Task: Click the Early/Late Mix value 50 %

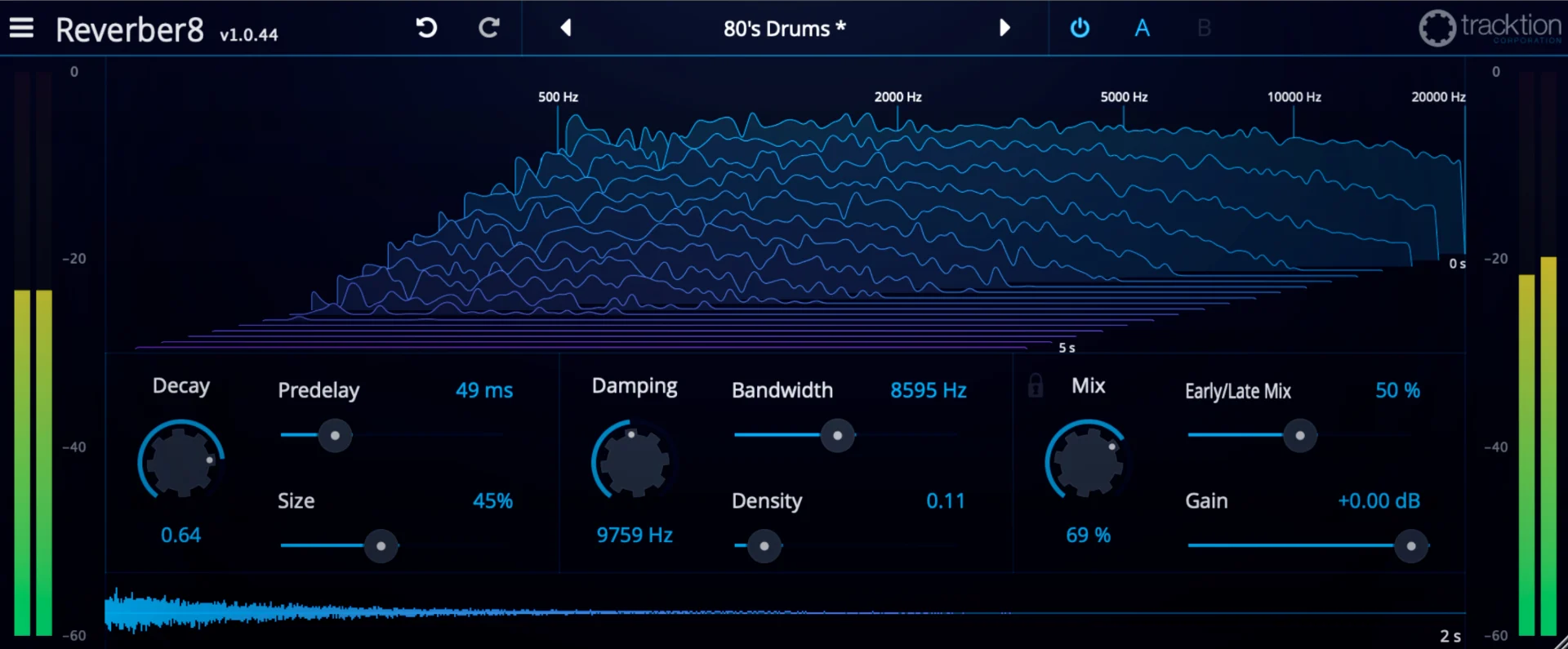Action: click(x=1397, y=390)
